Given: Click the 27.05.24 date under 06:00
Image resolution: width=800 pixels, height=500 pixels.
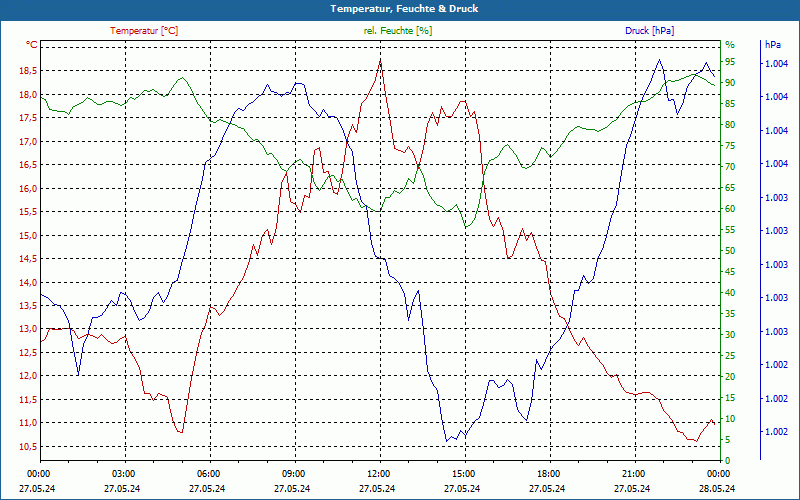Looking at the screenshot, I should tap(207, 488).
